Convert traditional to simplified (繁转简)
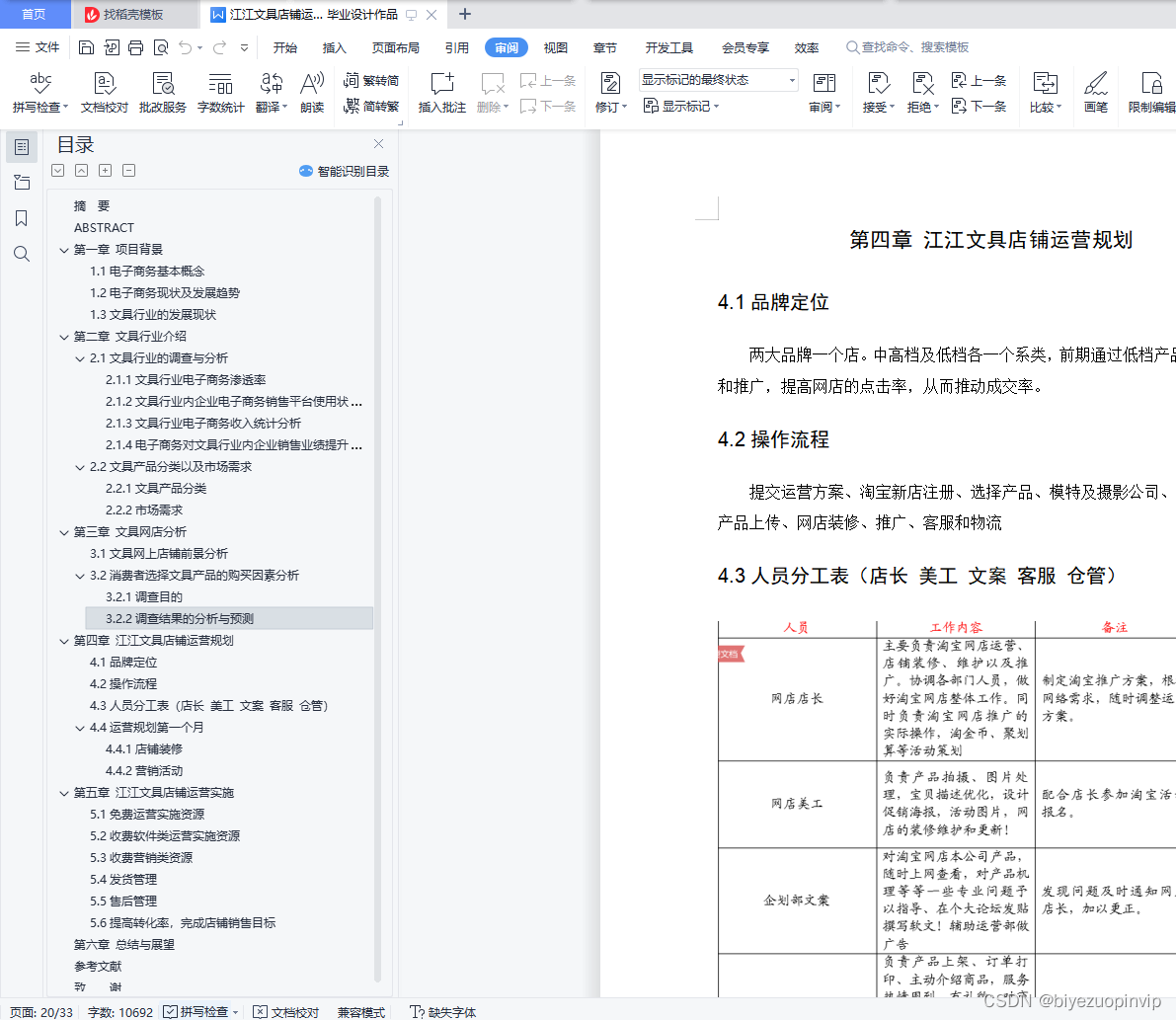The width and height of the screenshot is (1176, 1020). pyautogui.click(x=371, y=80)
